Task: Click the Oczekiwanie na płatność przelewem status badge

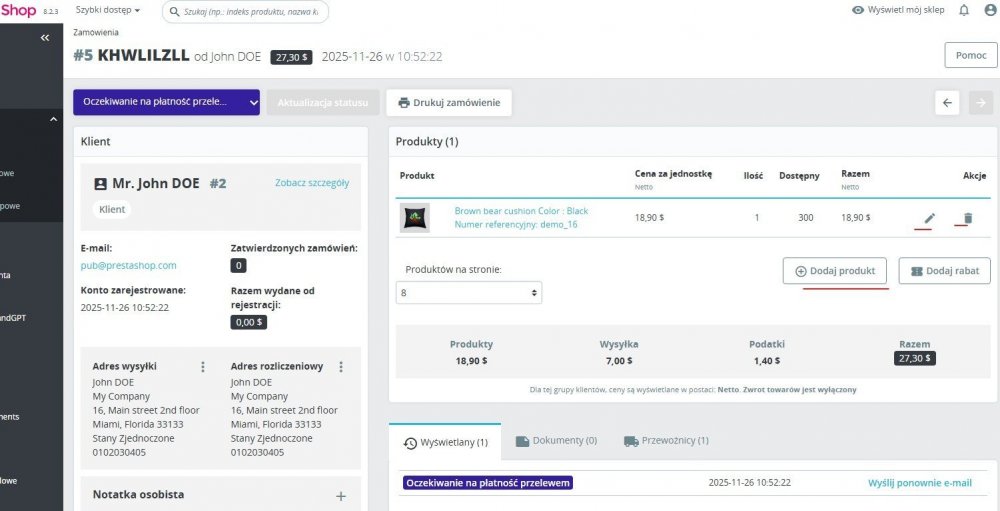Action: coord(488,483)
